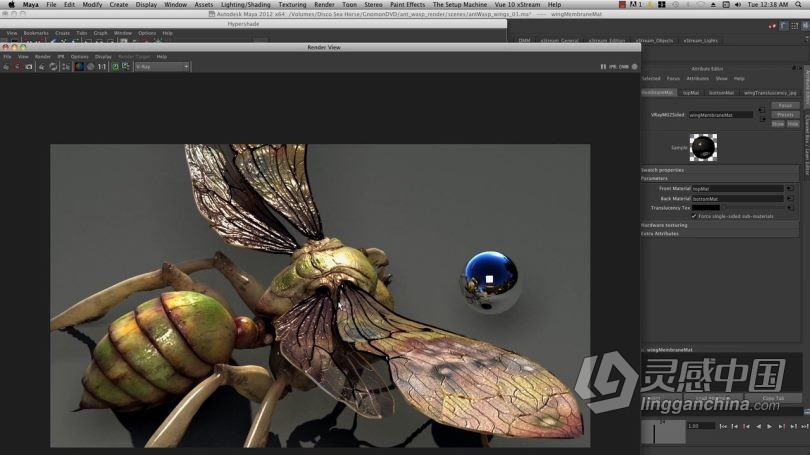Click the input connection arrow beside wingMembraneMat name

pos(761,109)
